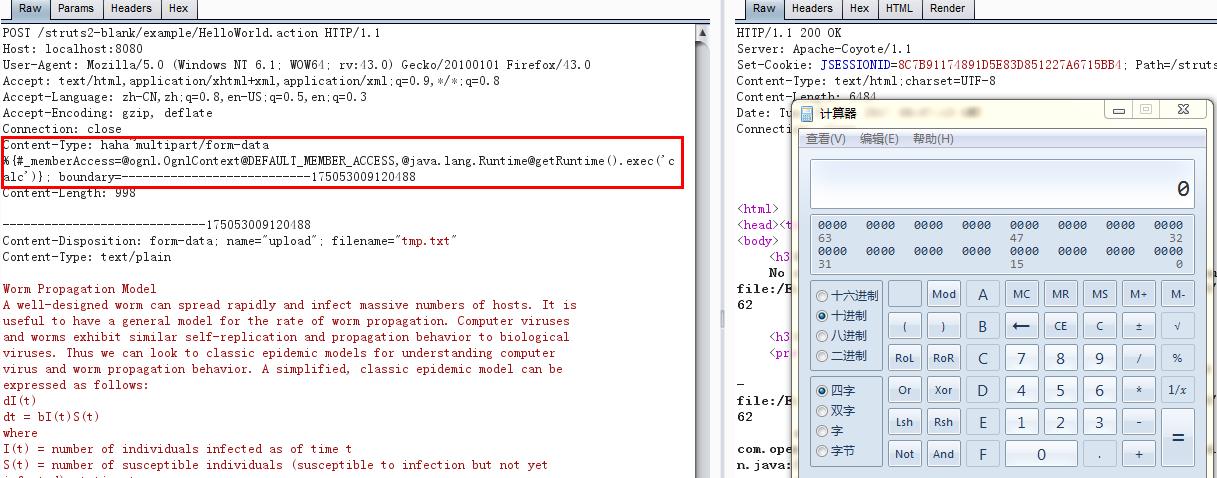
Task: Click the equals = key
Action: [1177, 438]
